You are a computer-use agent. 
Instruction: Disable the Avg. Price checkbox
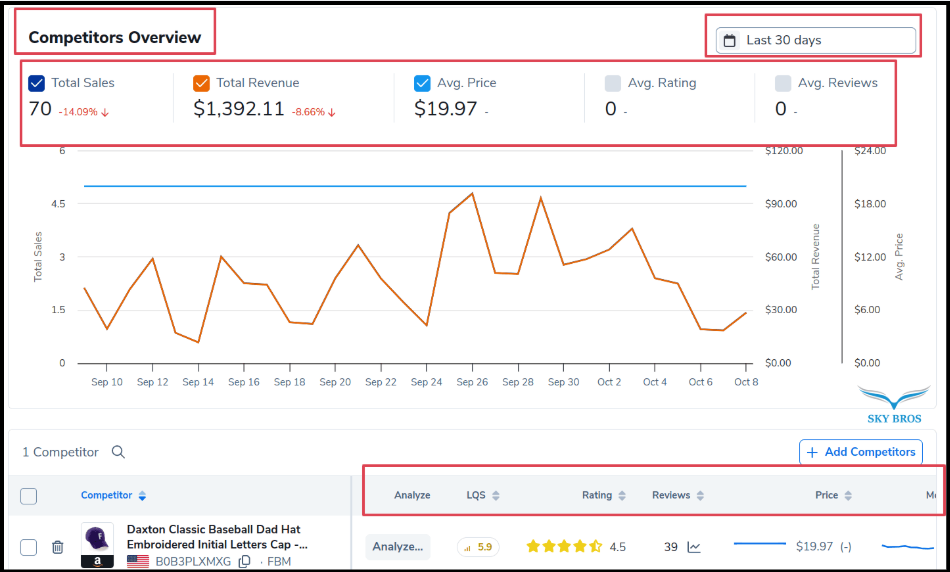[x=422, y=83]
